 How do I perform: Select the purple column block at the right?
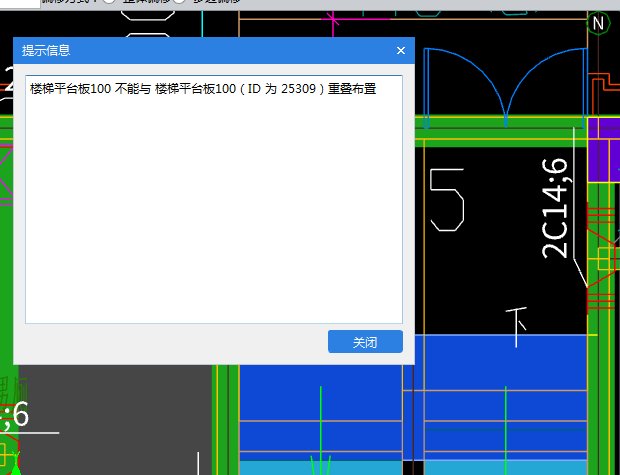(x=603, y=150)
